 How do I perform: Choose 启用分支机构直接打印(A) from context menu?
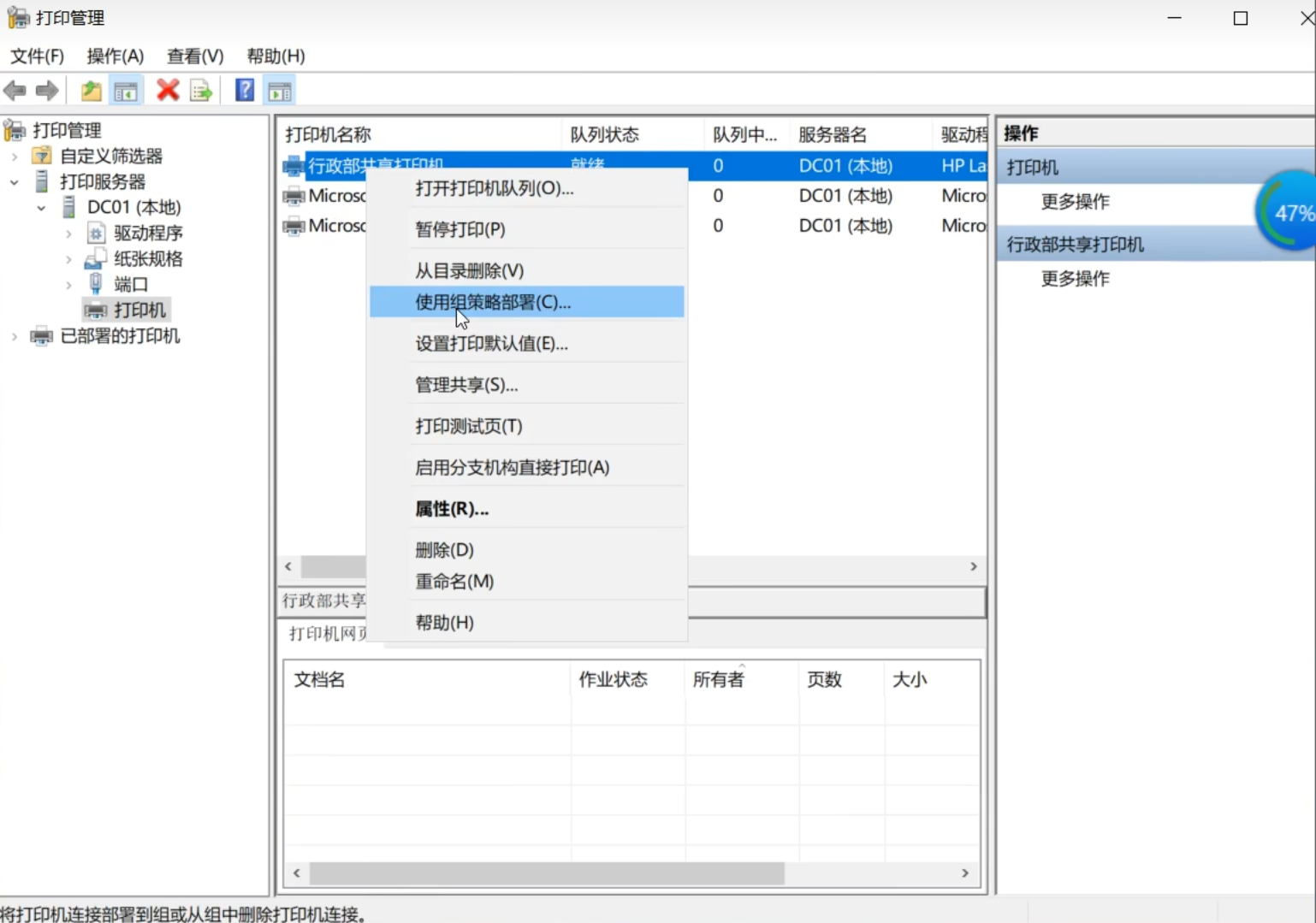[527, 467]
